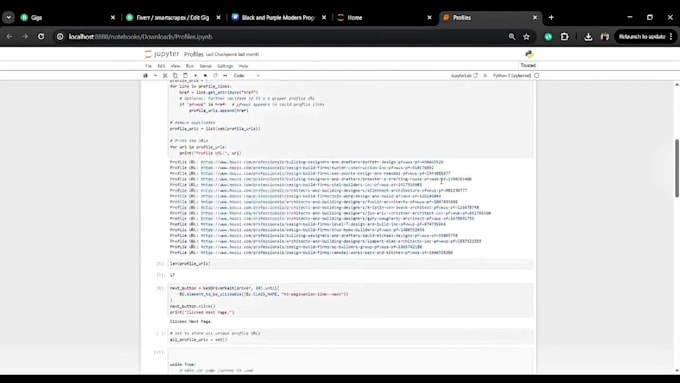Go back with the browser back arrow
680x383 pixels.
point(9,36)
